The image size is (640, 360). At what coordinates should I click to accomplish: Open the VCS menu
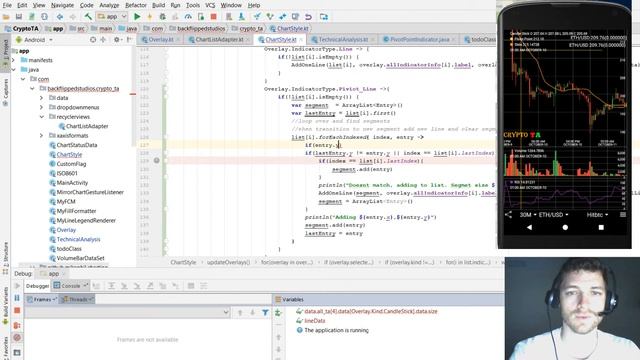210,5
